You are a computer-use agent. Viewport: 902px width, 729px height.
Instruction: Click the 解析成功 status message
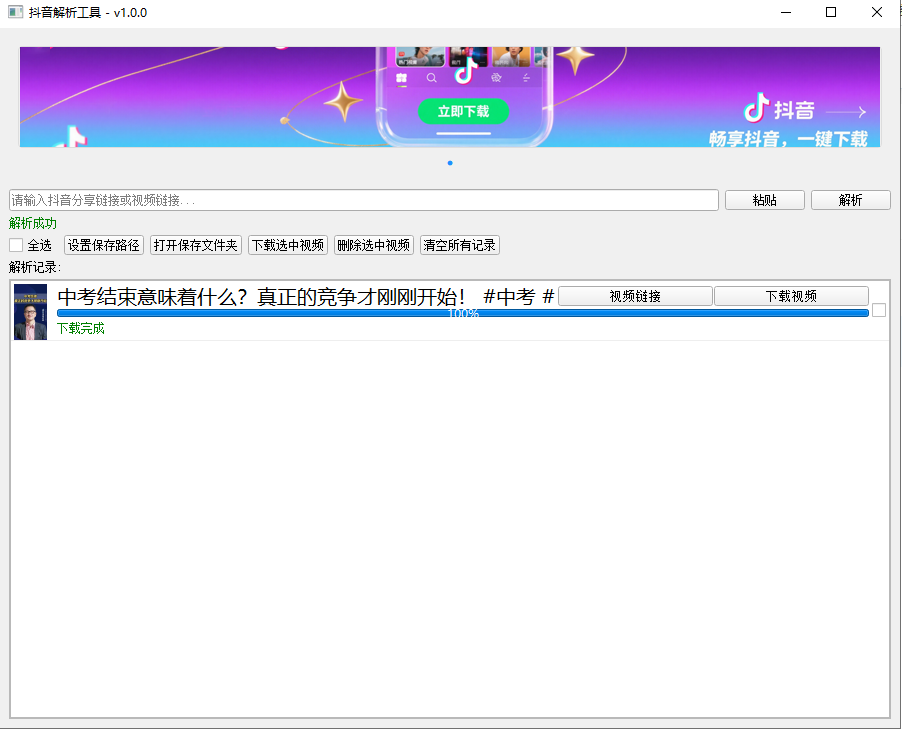pos(33,223)
